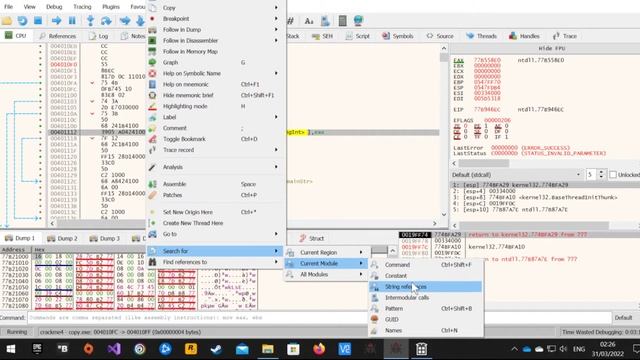This screenshot has width=640, height=360.
Task: Choose the Pattern search option
Action: (x=426, y=309)
